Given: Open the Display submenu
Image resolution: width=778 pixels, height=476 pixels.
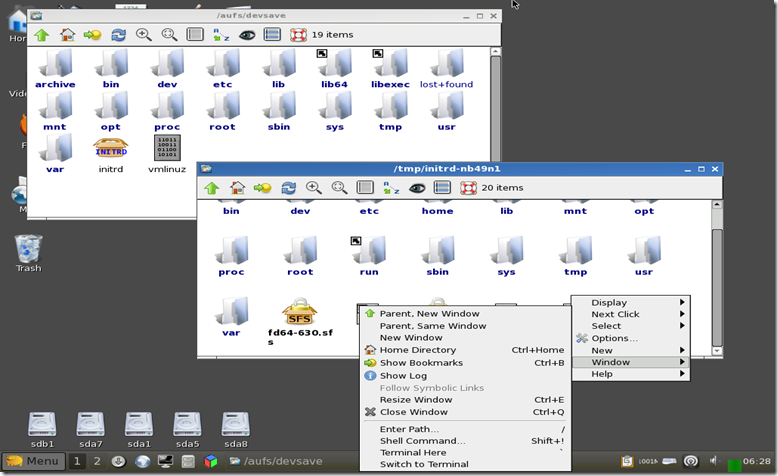Looking at the screenshot, I should pyautogui.click(x=631, y=302).
